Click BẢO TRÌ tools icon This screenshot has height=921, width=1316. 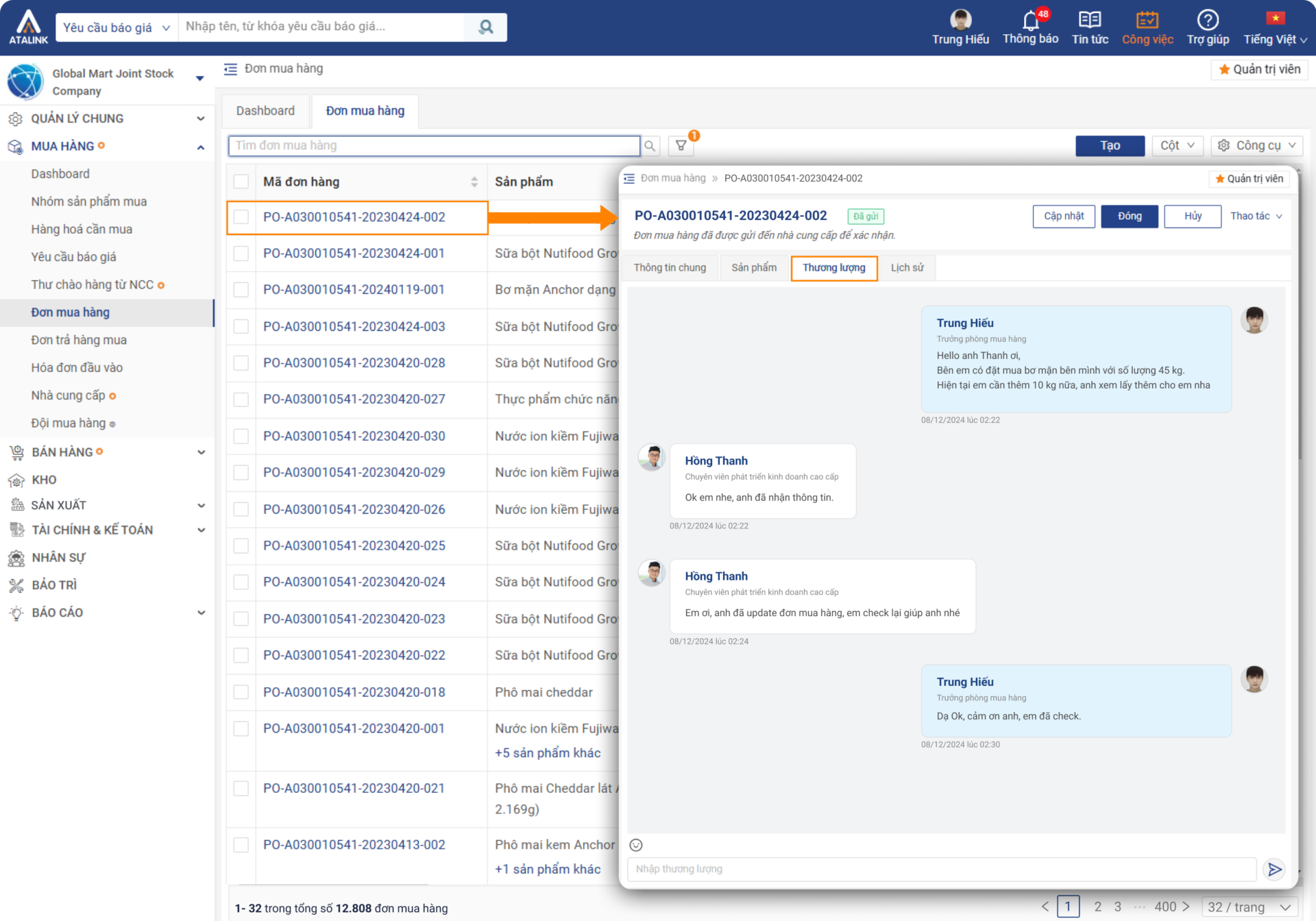coord(16,585)
